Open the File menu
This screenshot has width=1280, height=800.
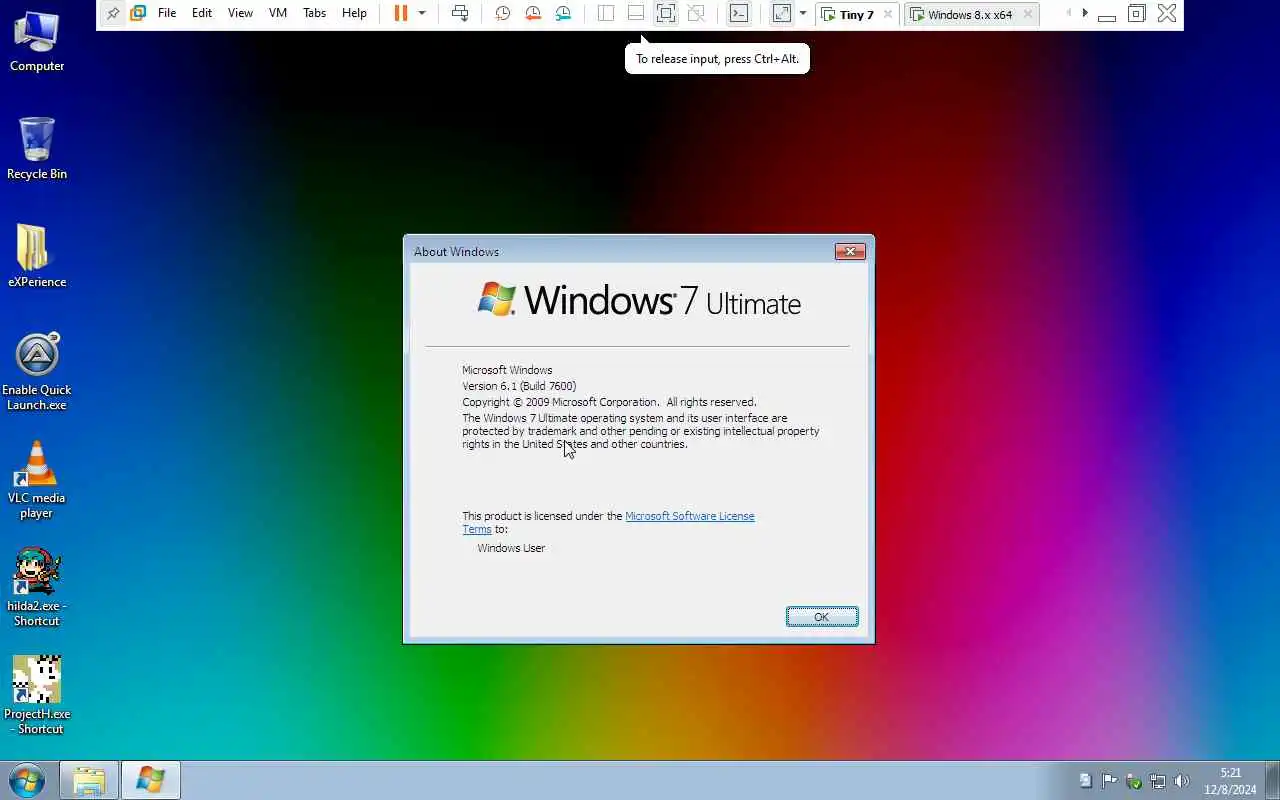tap(167, 13)
